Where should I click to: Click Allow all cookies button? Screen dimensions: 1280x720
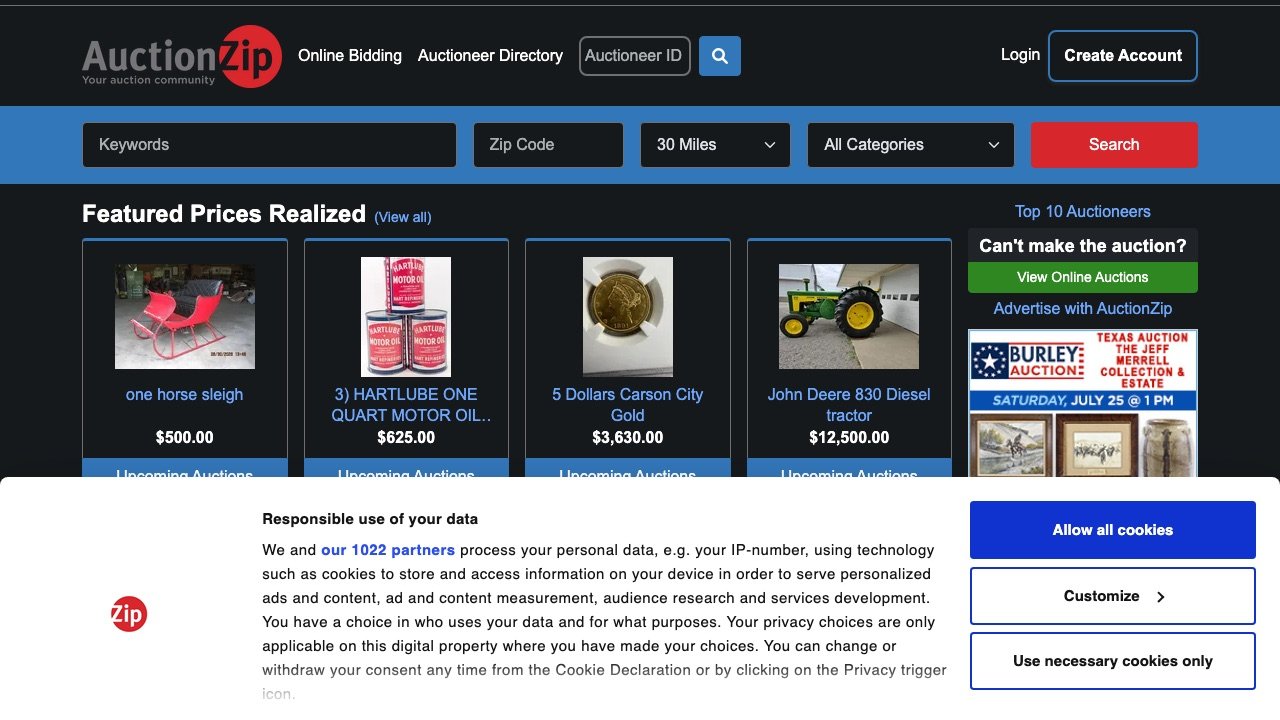(1113, 530)
